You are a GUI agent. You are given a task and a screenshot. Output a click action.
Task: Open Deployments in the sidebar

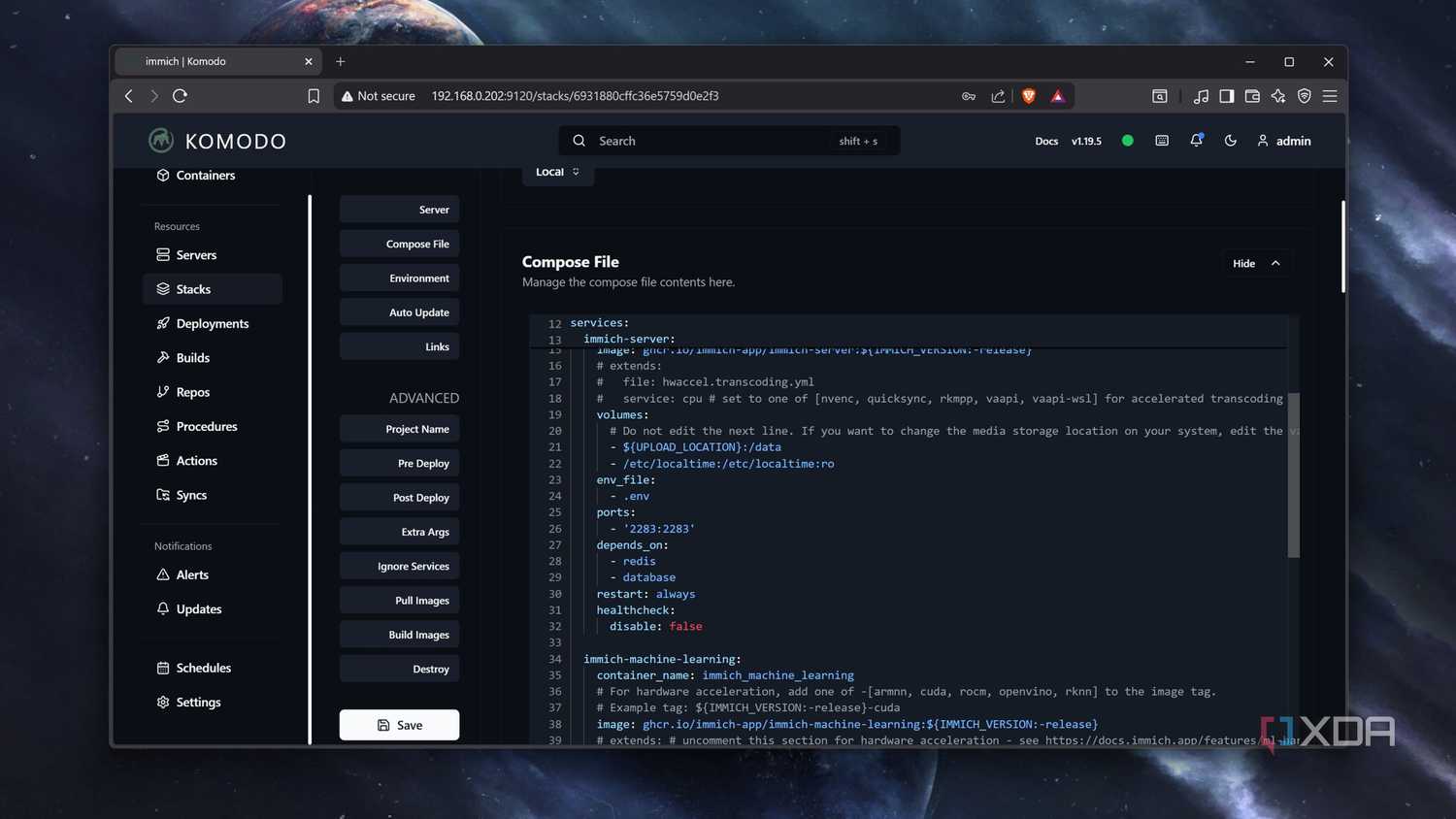[x=212, y=323]
